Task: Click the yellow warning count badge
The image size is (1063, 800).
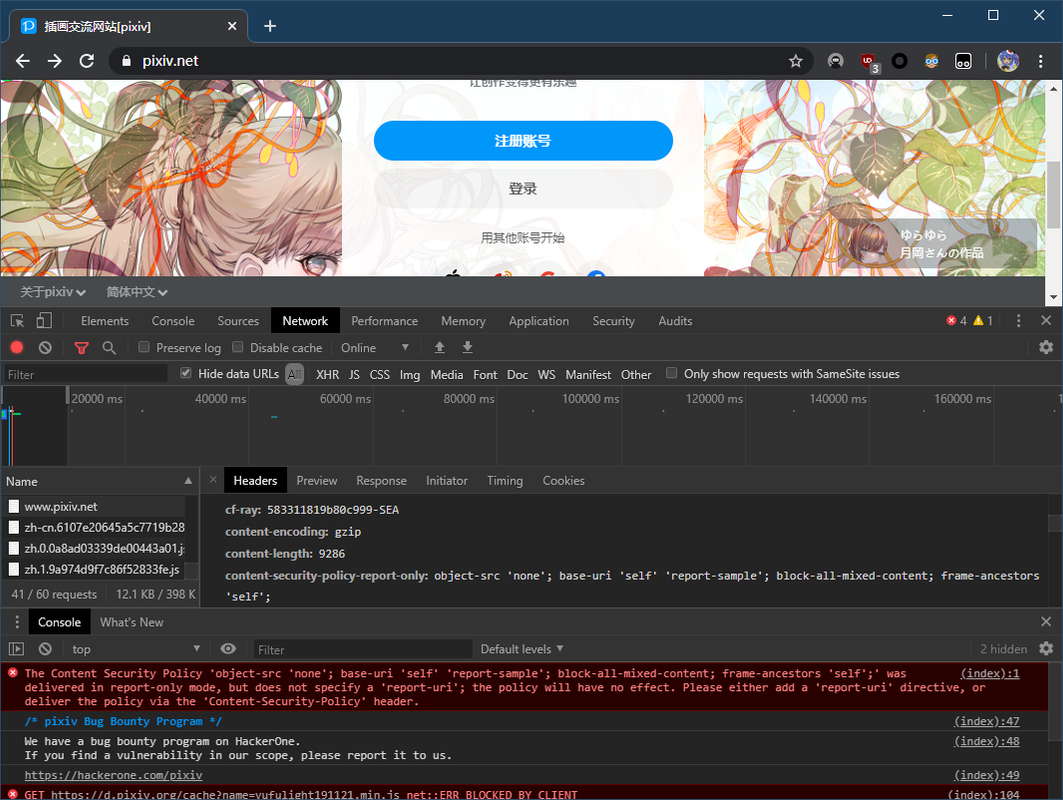Action: point(983,321)
